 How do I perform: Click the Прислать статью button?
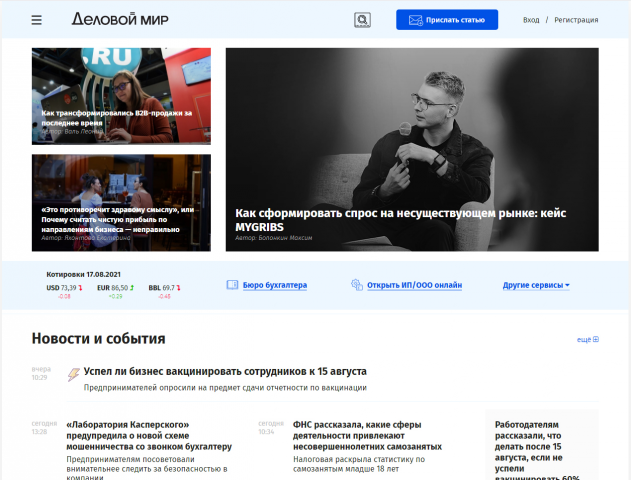447,20
